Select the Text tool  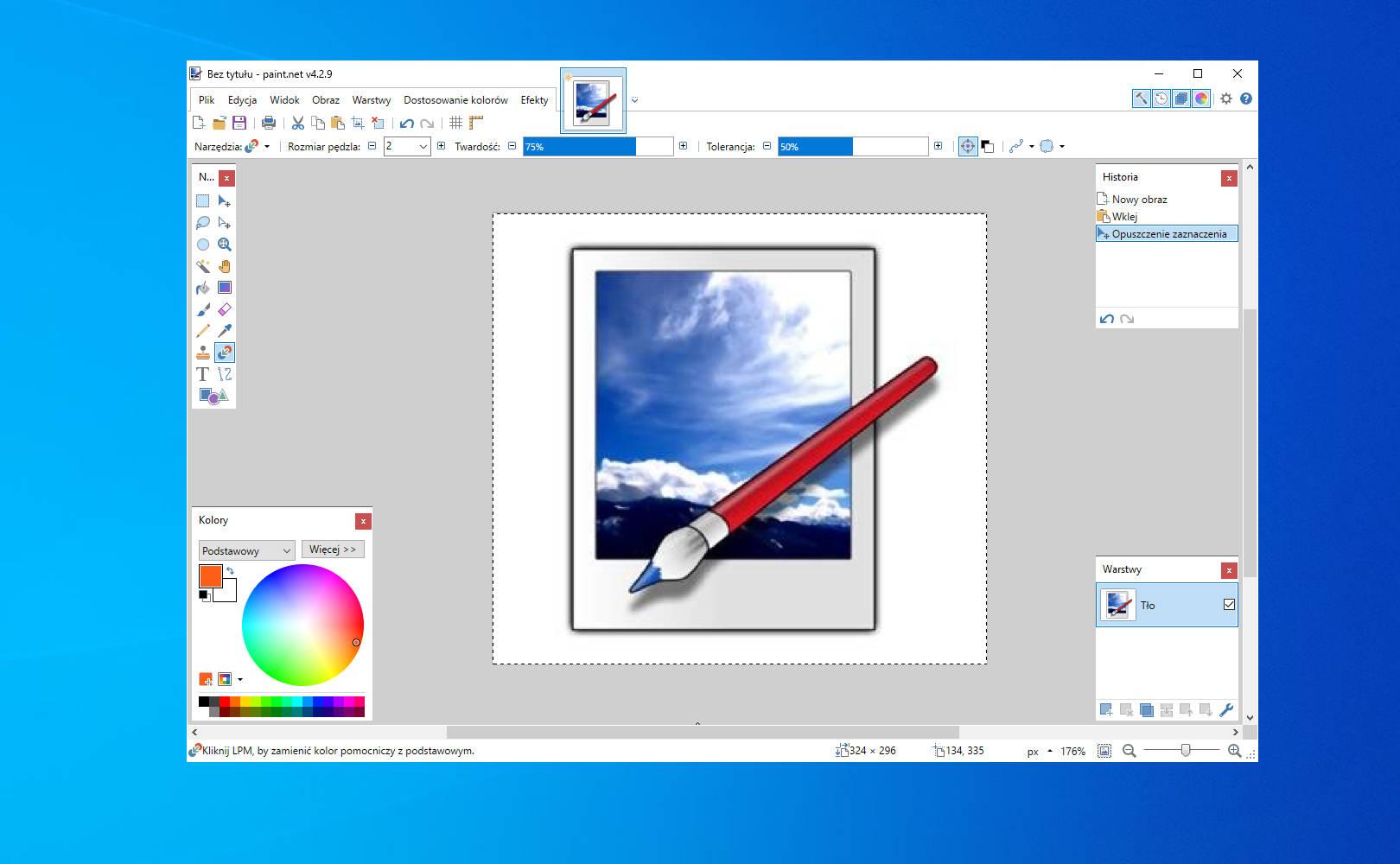pos(202,374)
